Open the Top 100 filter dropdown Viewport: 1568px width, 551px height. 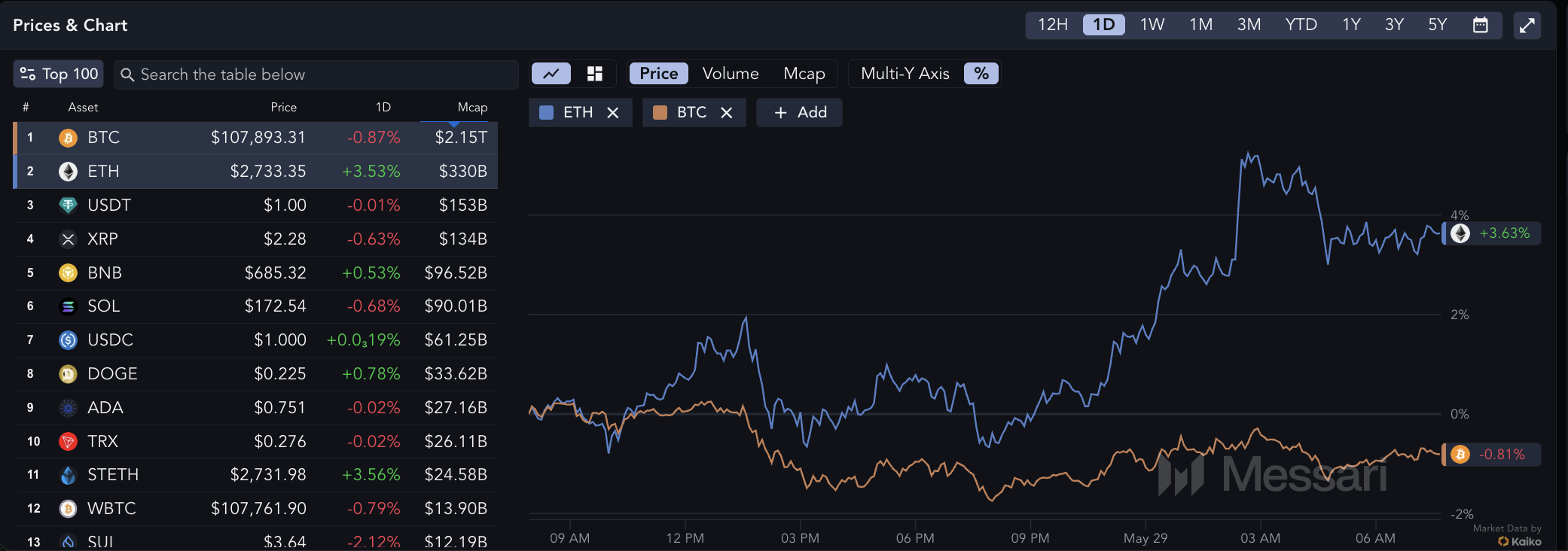pos(59,74)
